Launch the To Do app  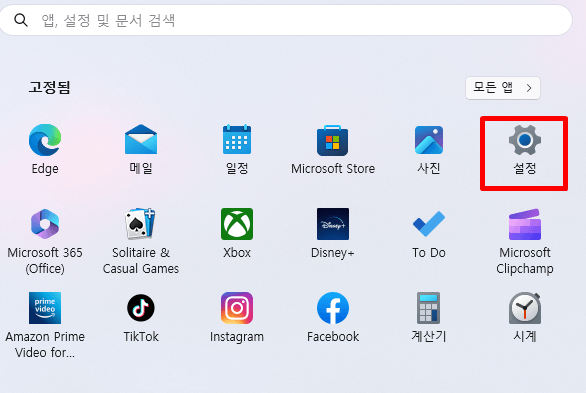pos(429,224)
